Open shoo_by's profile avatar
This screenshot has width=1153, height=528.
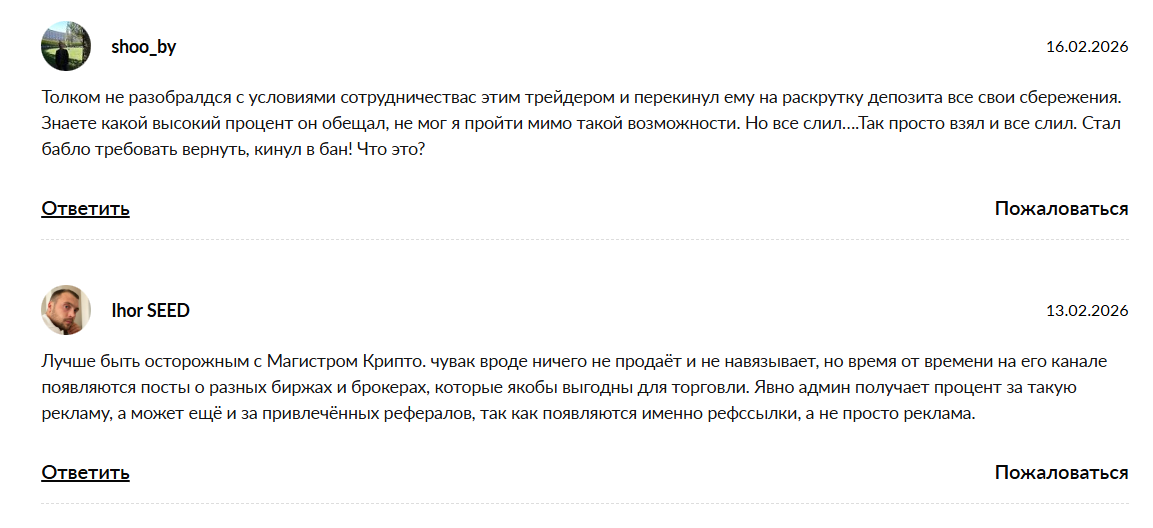[x=66, y=46]
